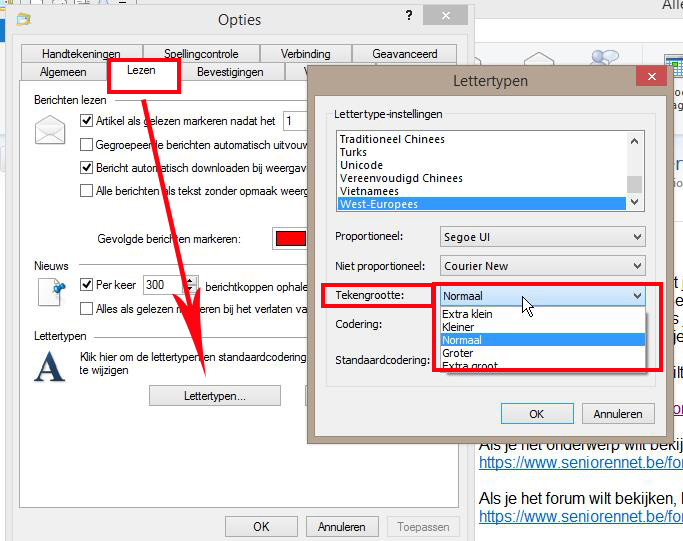The height and width of the screenshot is (541, 683).
Task: Close the Lettertypen dialog with the red X
Action: tap(650, 78)
